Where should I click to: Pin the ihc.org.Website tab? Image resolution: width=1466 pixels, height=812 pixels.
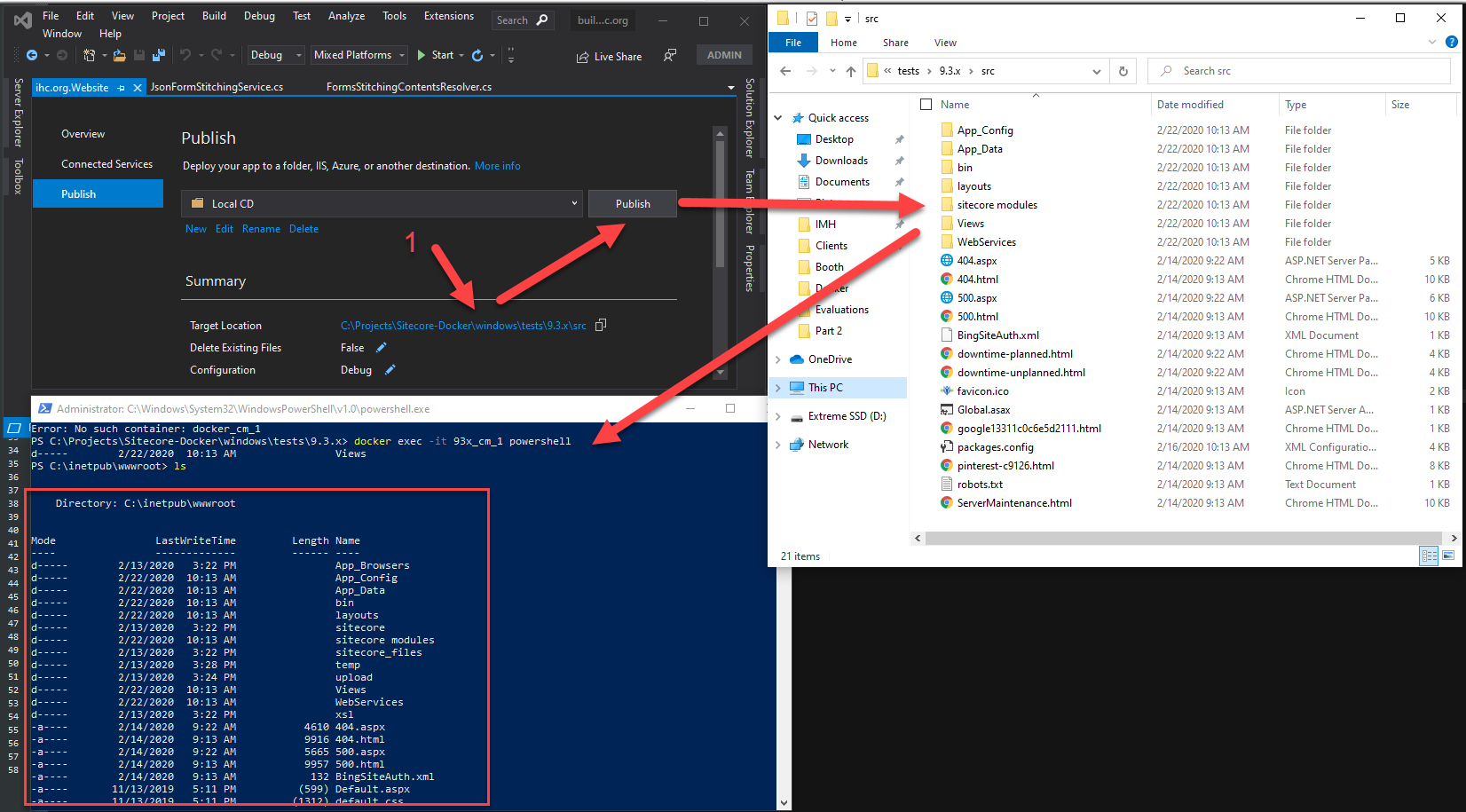click(x=122, y=88)
